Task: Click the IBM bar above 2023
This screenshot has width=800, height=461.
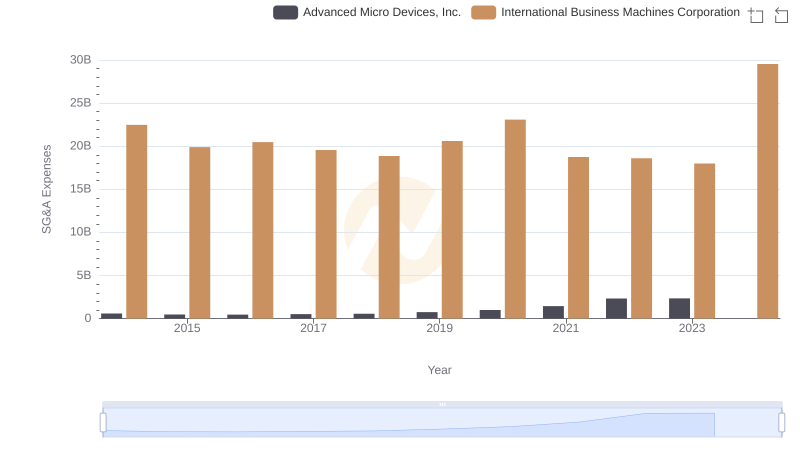Action: (704, 241)
